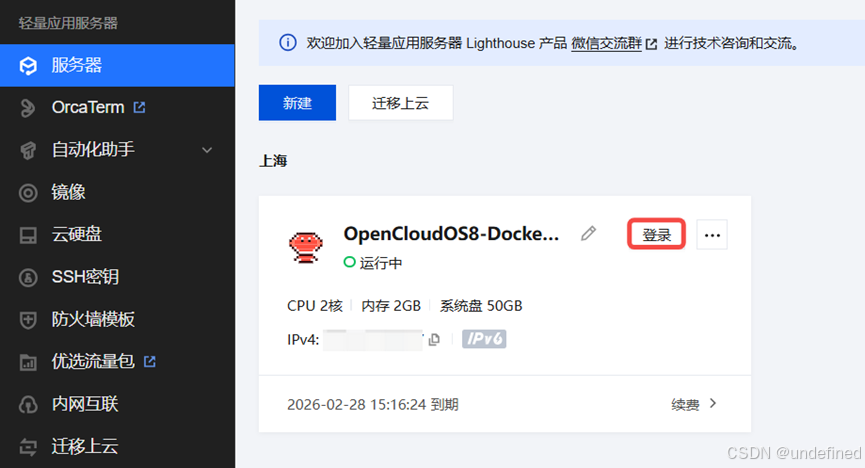
Task: Click the 镜像 disc icon
Action: coord(28,193)
